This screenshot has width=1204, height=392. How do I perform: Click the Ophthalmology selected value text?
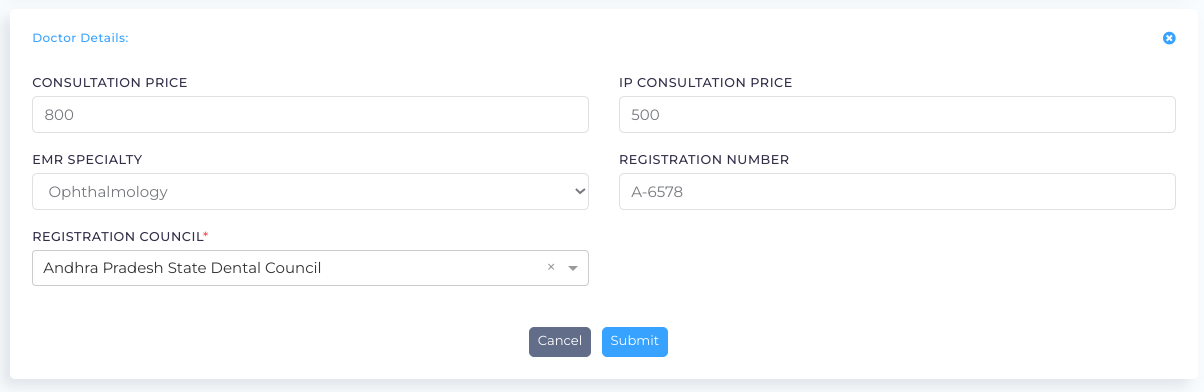click(108, 191)
